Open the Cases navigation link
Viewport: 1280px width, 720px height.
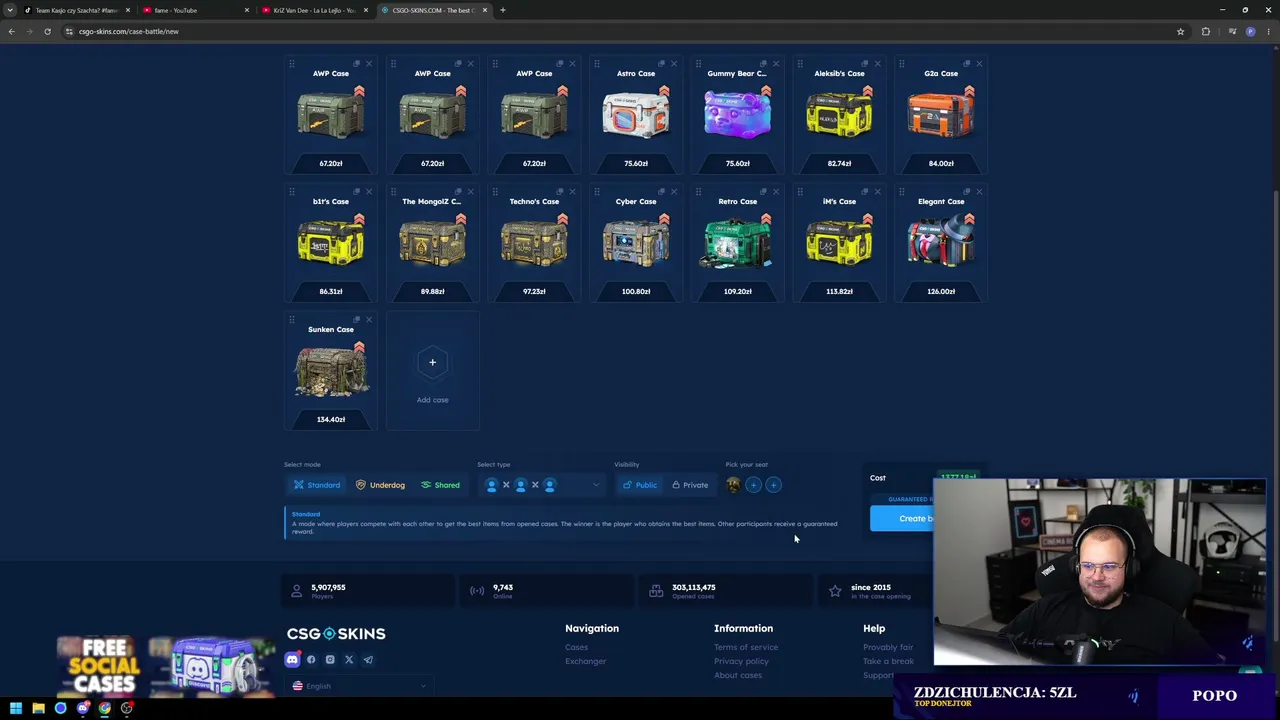point(576,647)
